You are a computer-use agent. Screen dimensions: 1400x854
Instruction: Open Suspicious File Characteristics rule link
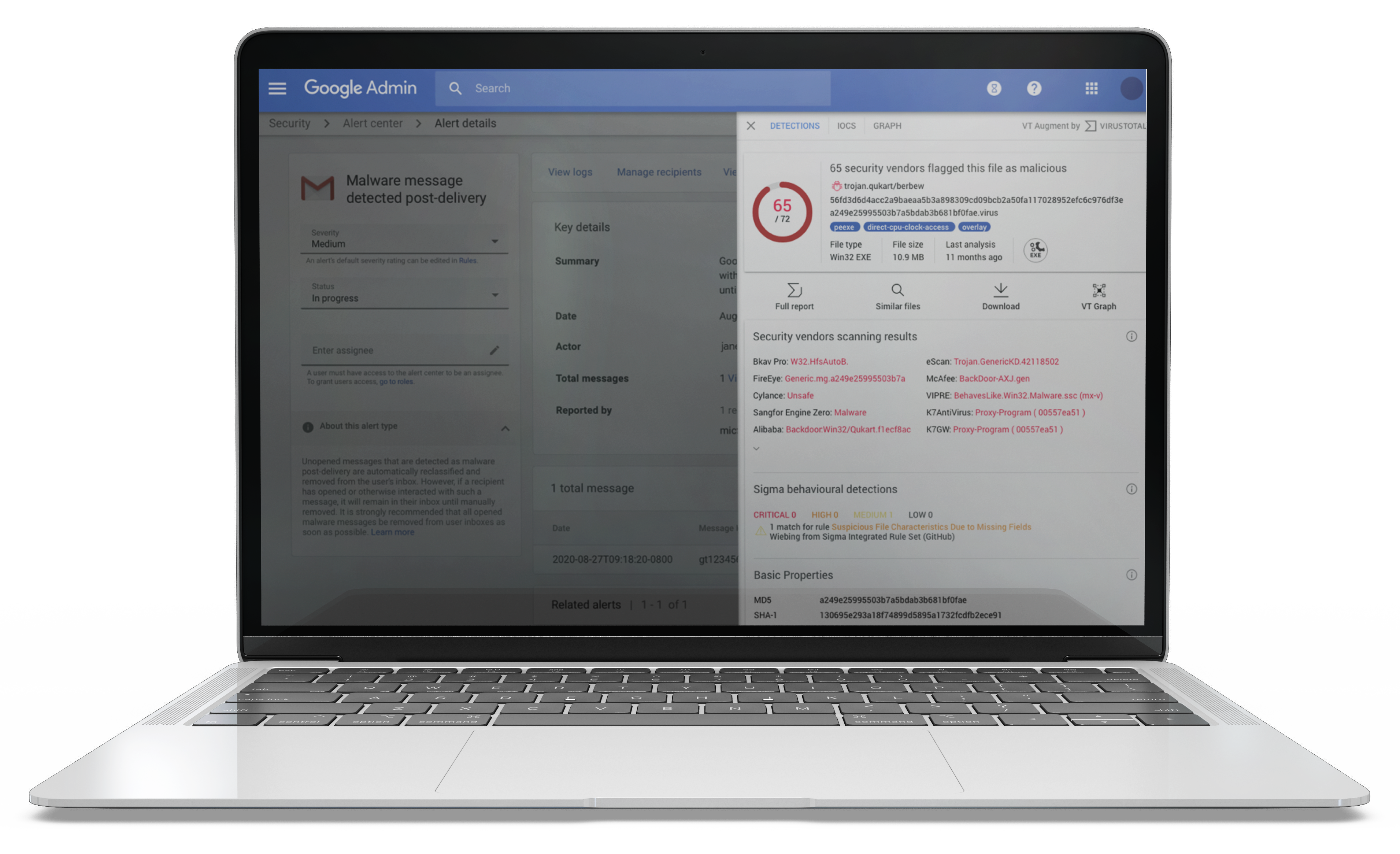931,527
